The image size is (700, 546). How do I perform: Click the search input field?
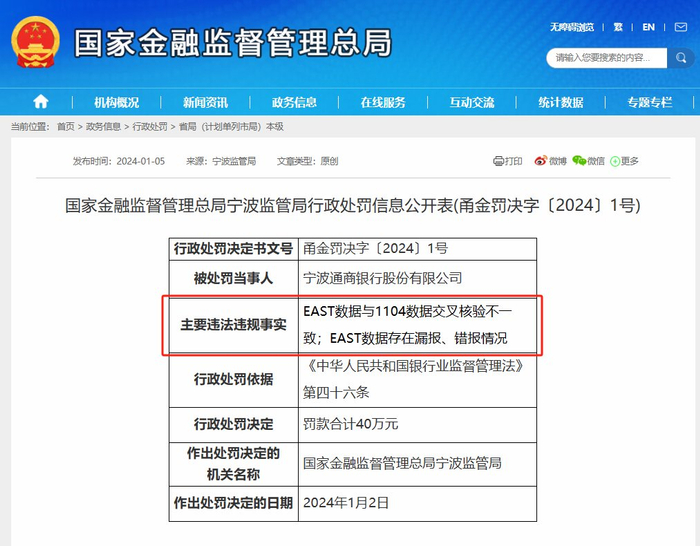tap(607, 58)
